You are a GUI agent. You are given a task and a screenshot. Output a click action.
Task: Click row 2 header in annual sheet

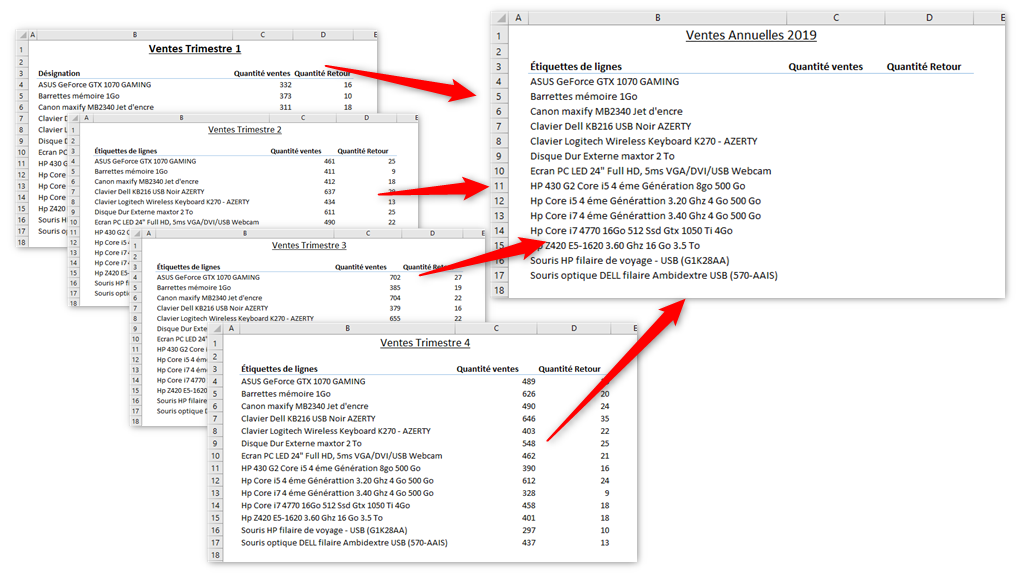coord(499,51)
